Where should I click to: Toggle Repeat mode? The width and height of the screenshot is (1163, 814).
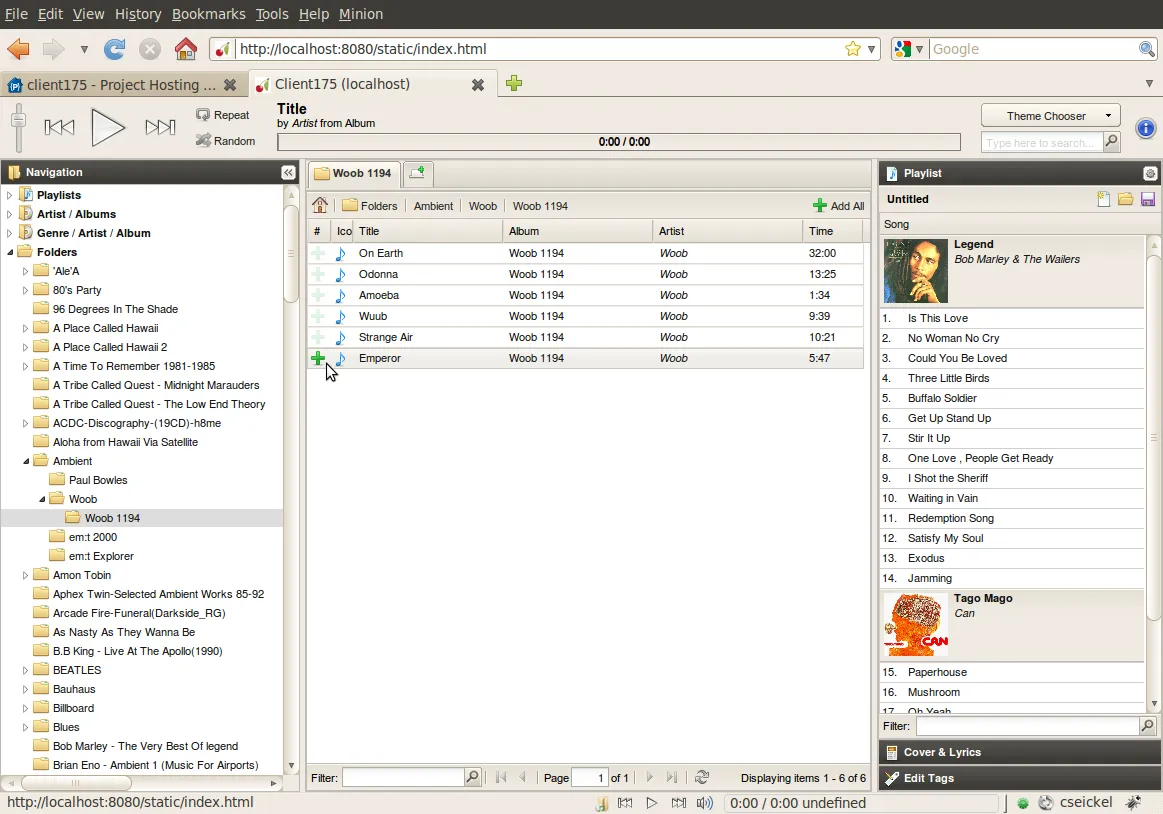223,115
